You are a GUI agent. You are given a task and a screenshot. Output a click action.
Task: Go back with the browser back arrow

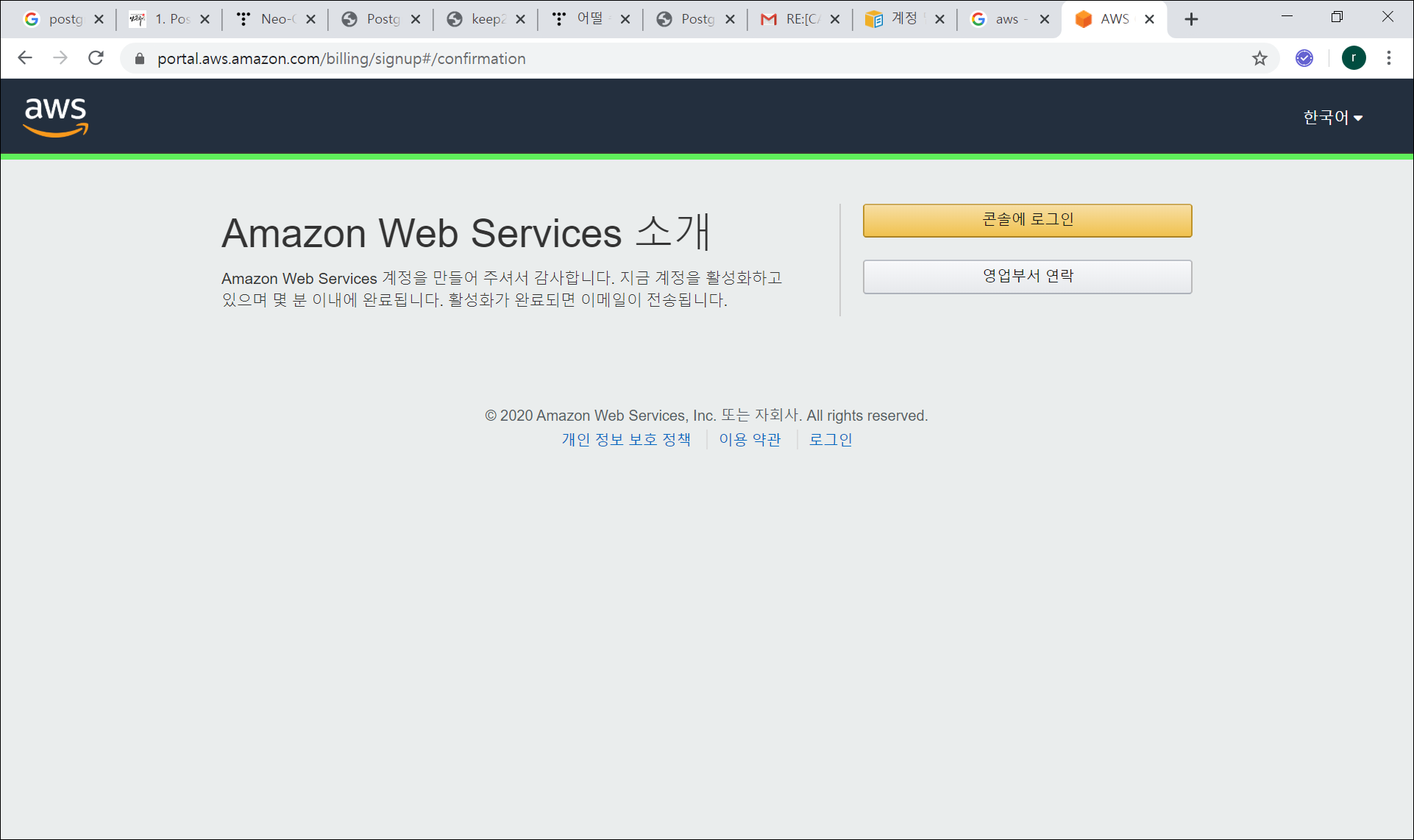point(25,58)
